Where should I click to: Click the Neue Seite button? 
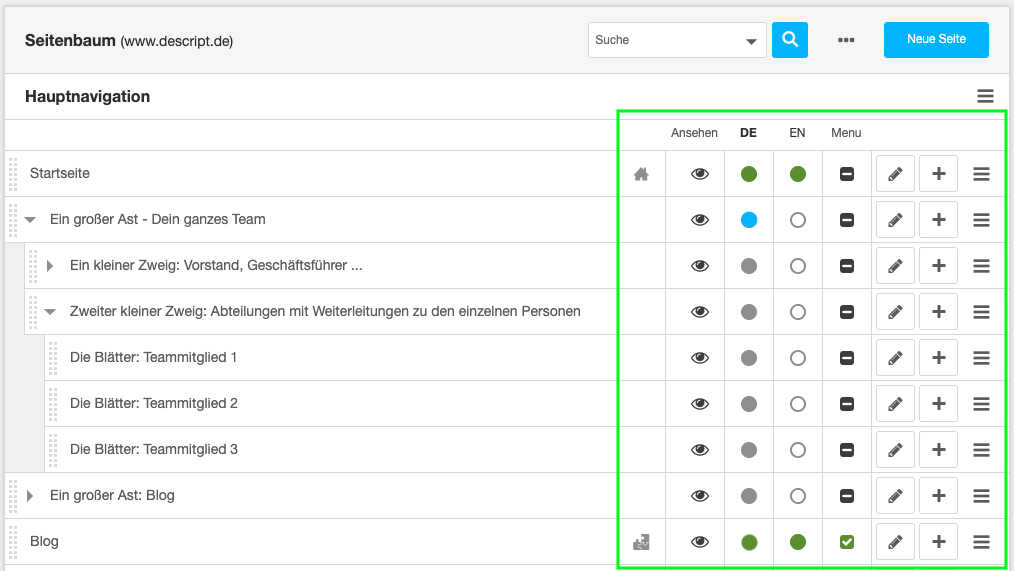(936, 39)
